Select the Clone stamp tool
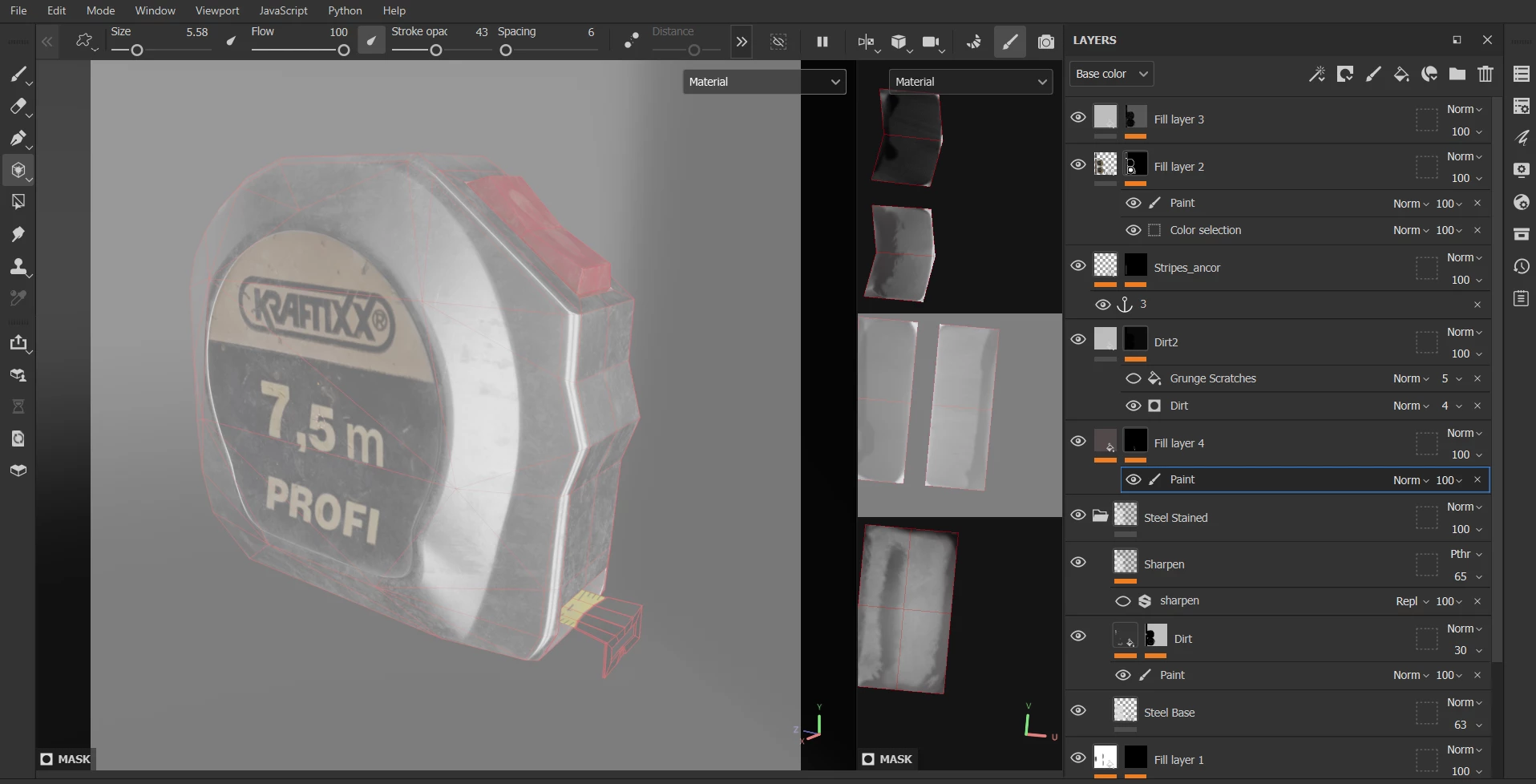1536x784 pixels. (x=18, y=266)
